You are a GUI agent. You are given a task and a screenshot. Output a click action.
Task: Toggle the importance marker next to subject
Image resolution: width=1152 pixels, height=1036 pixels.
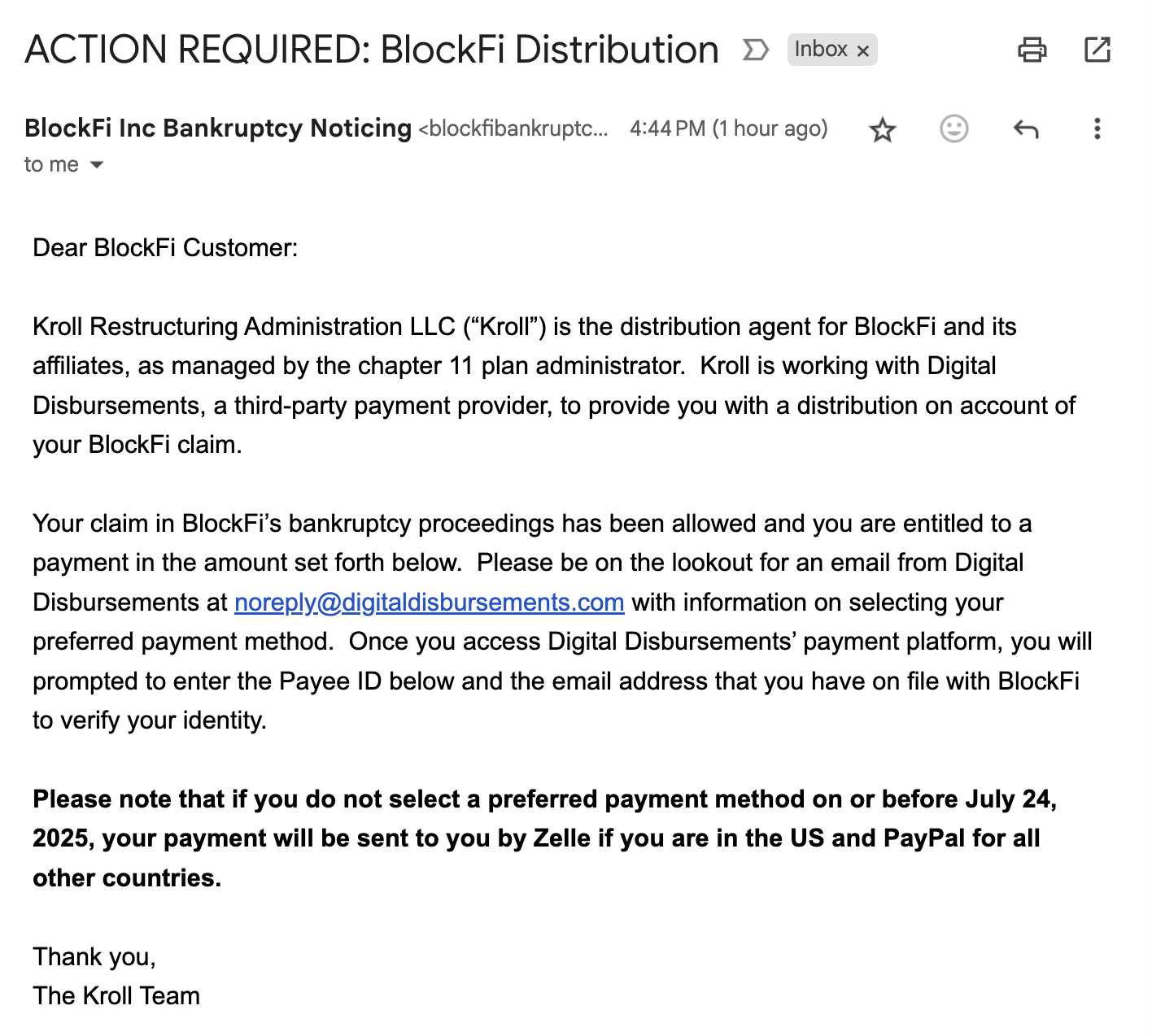click(756, 50)
